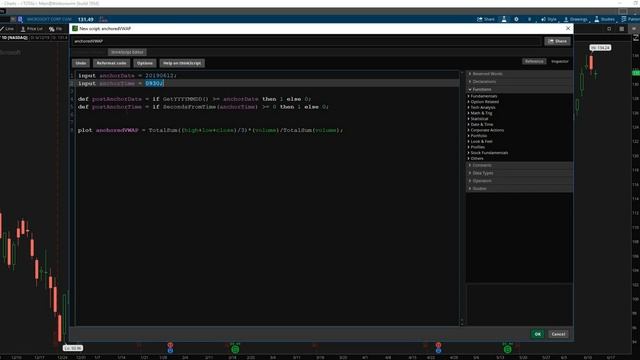Expand the Data Types section
Image resolution: width=640 pixels, height=360 pixels.
coord(519,173)
